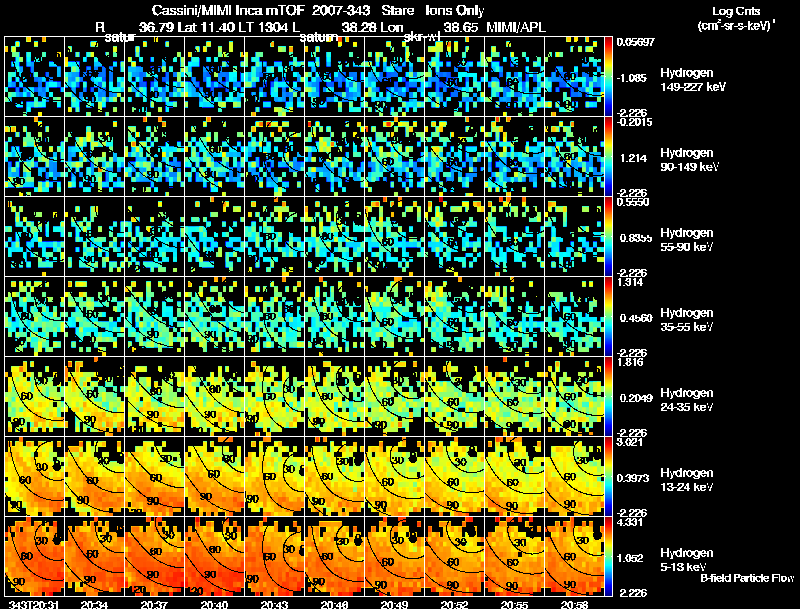
Task: Select the 90-149 keV image at 20:46
Action: 335,157
